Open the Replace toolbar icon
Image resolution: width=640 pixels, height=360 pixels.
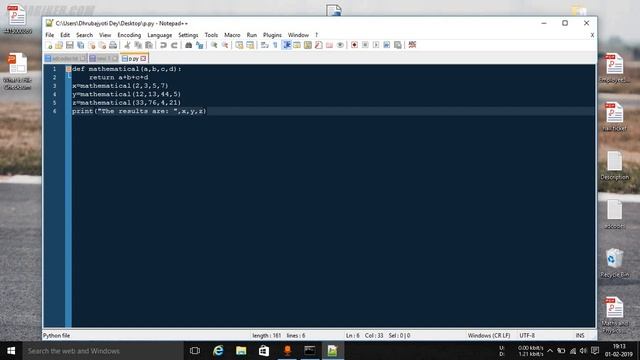pyautogui.click(x=200, y=45)
